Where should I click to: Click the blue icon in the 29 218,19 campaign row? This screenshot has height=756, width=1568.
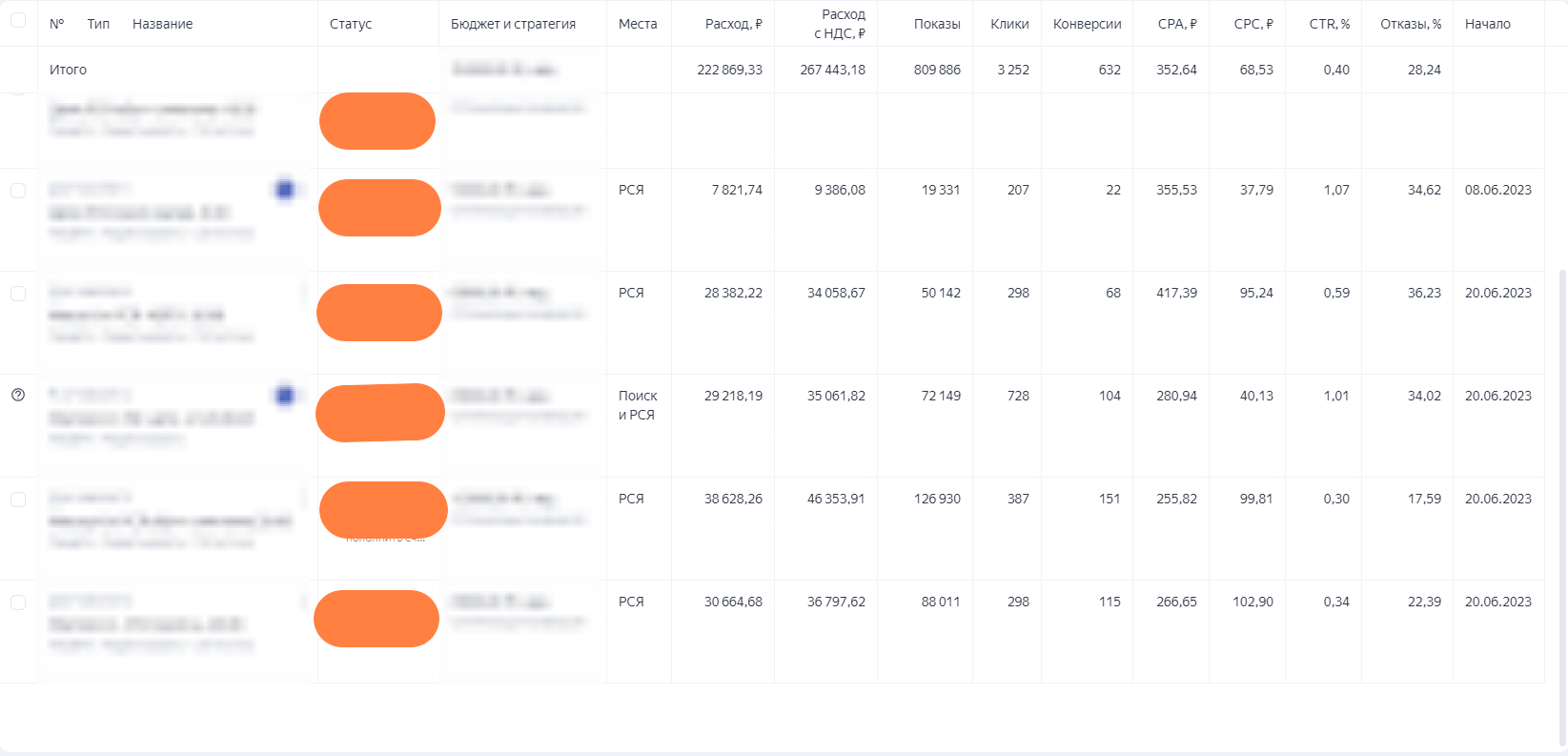click(x=284, y=396)
